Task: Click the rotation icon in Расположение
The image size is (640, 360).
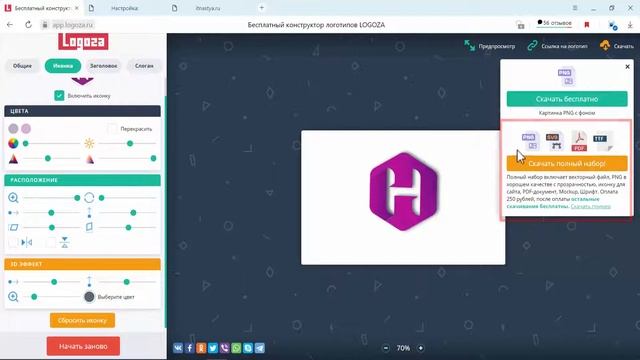Action: click(x=89, y=198)
